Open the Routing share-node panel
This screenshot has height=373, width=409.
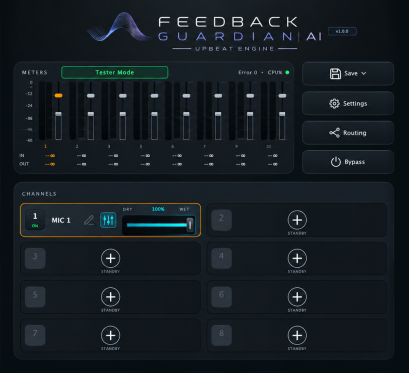(x=348, y=133)
